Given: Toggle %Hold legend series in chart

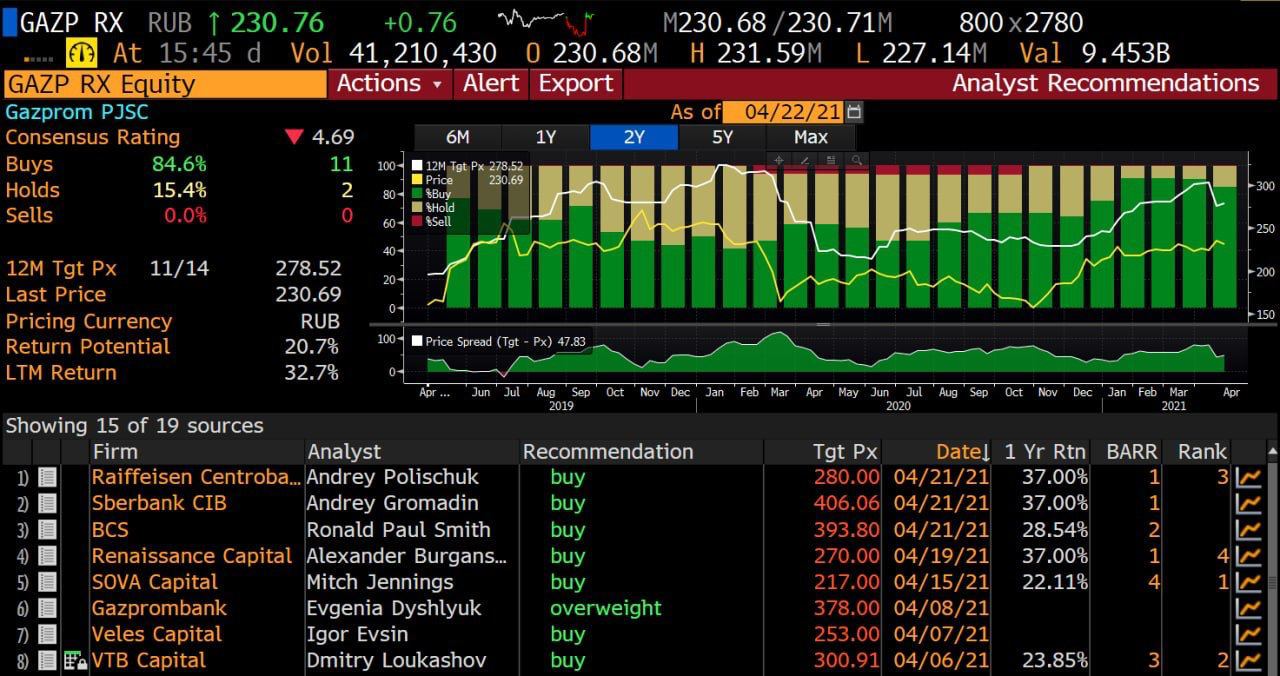Looking at the screenshot, I should pos(434,208).
